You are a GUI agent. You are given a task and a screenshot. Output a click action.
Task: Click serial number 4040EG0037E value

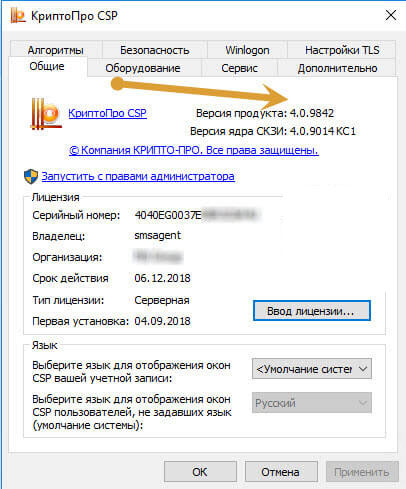[168, 215]
